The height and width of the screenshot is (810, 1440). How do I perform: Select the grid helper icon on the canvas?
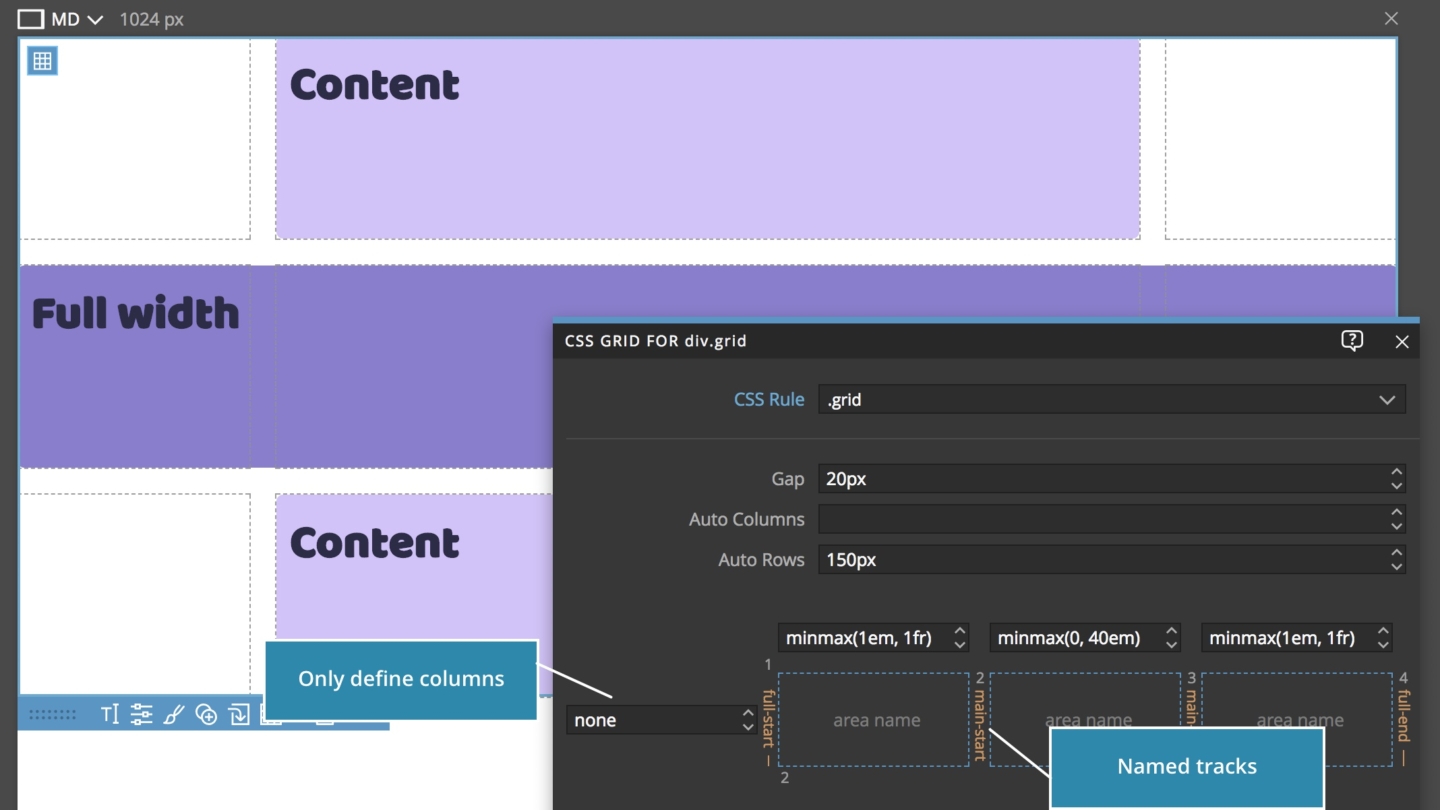pos(41,60)
